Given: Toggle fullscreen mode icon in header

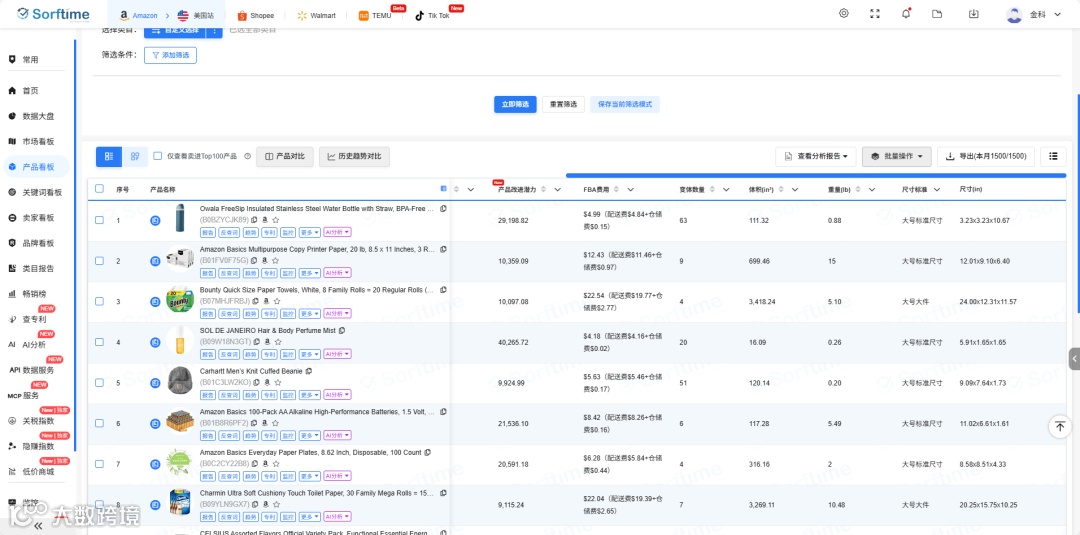Looking at the screenshot, I should click(x=875, y=14).
